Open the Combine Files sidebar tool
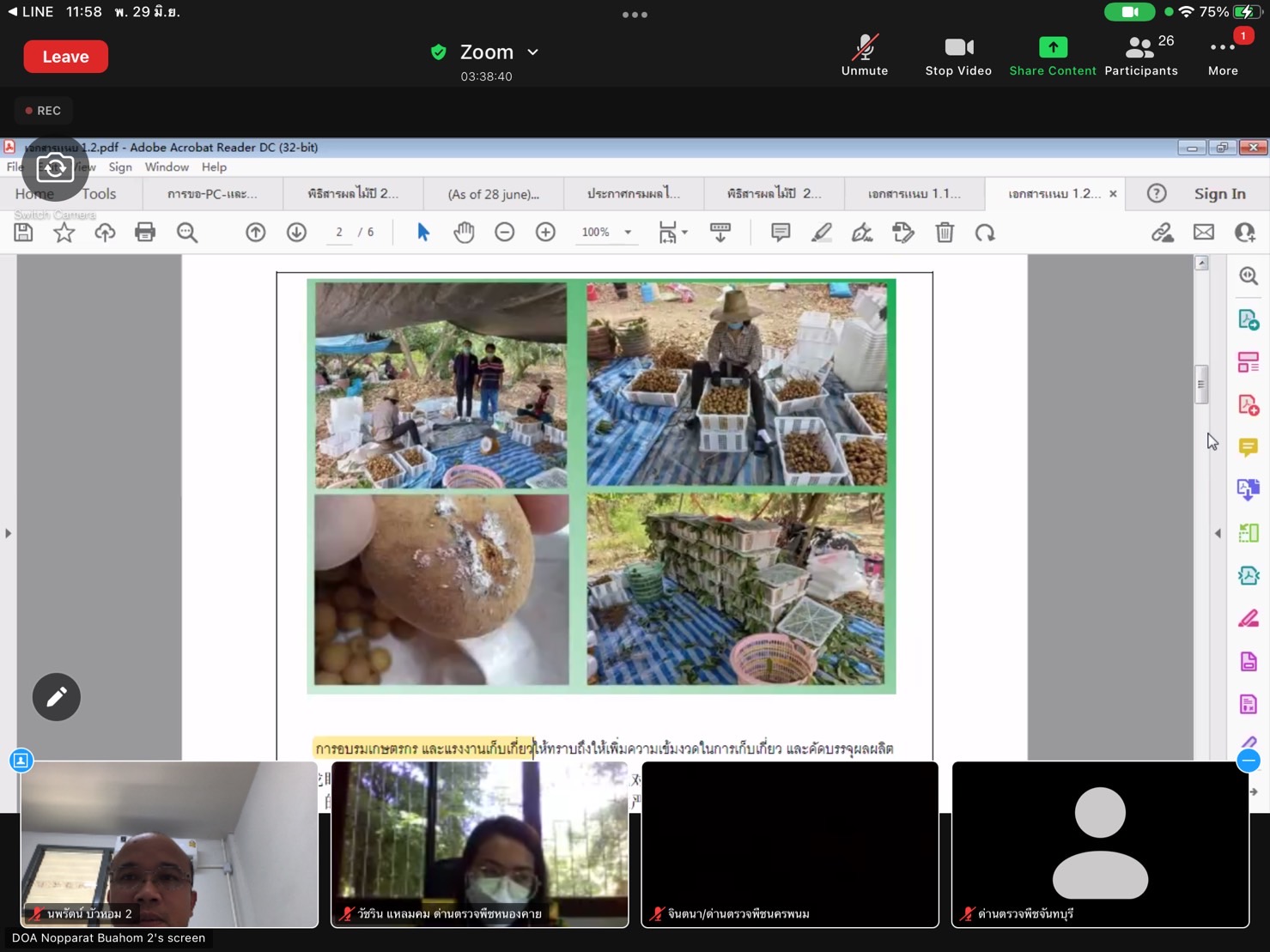The height and width of the screenshot is (952, 1270). [1249, 489]
